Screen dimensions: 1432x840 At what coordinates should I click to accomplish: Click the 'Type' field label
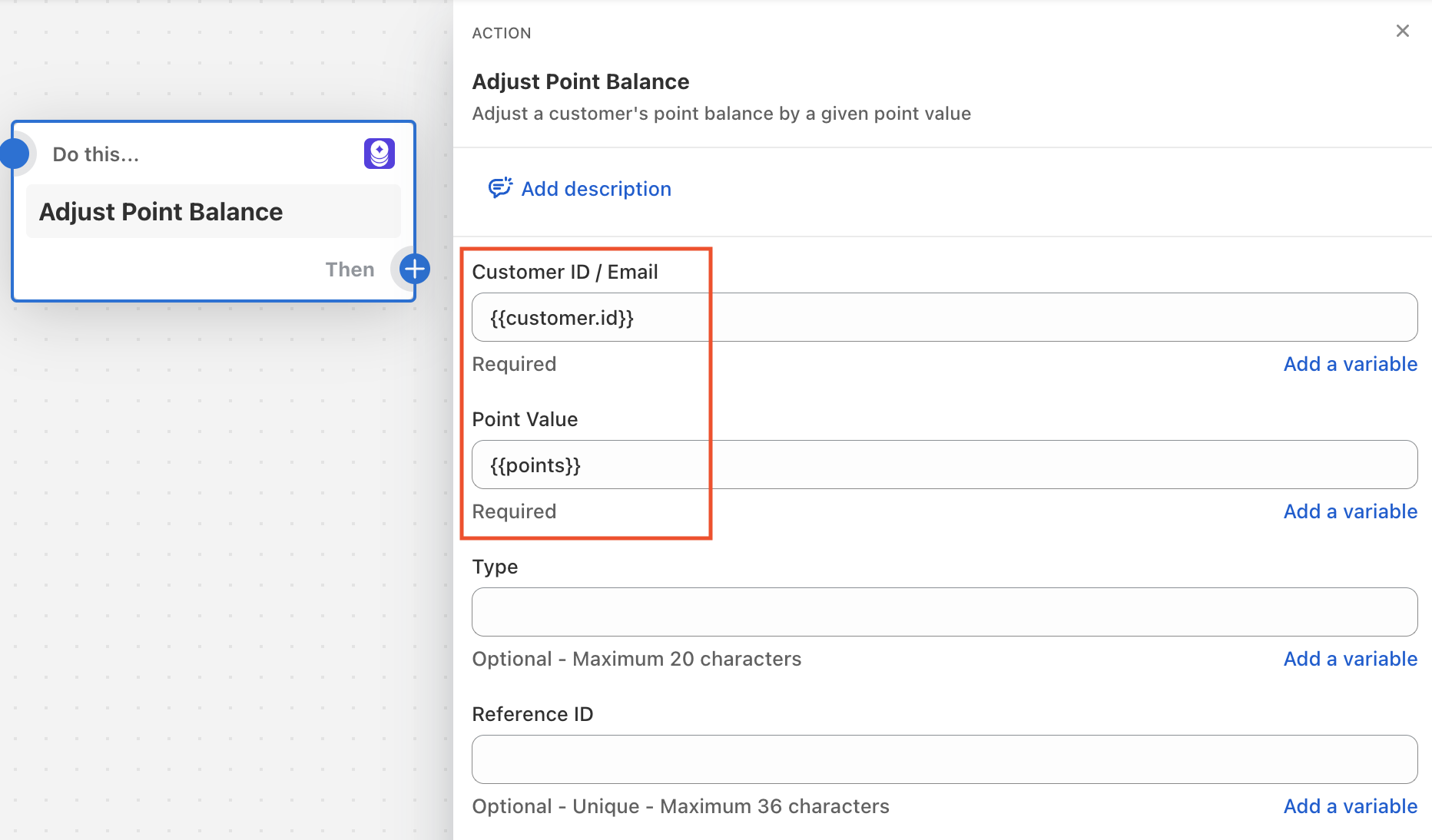(495, 567)
